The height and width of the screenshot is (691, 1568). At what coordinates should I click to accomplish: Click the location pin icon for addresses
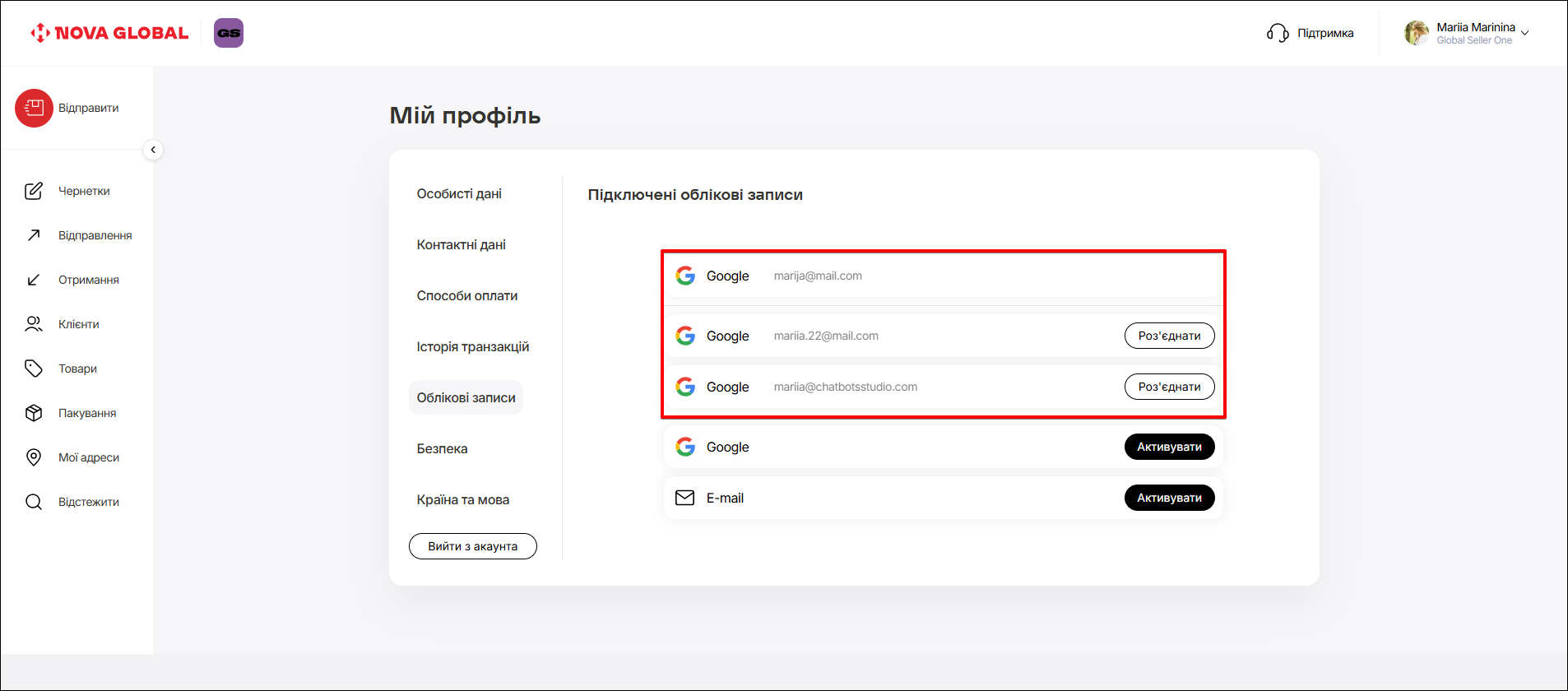[34, 457]
